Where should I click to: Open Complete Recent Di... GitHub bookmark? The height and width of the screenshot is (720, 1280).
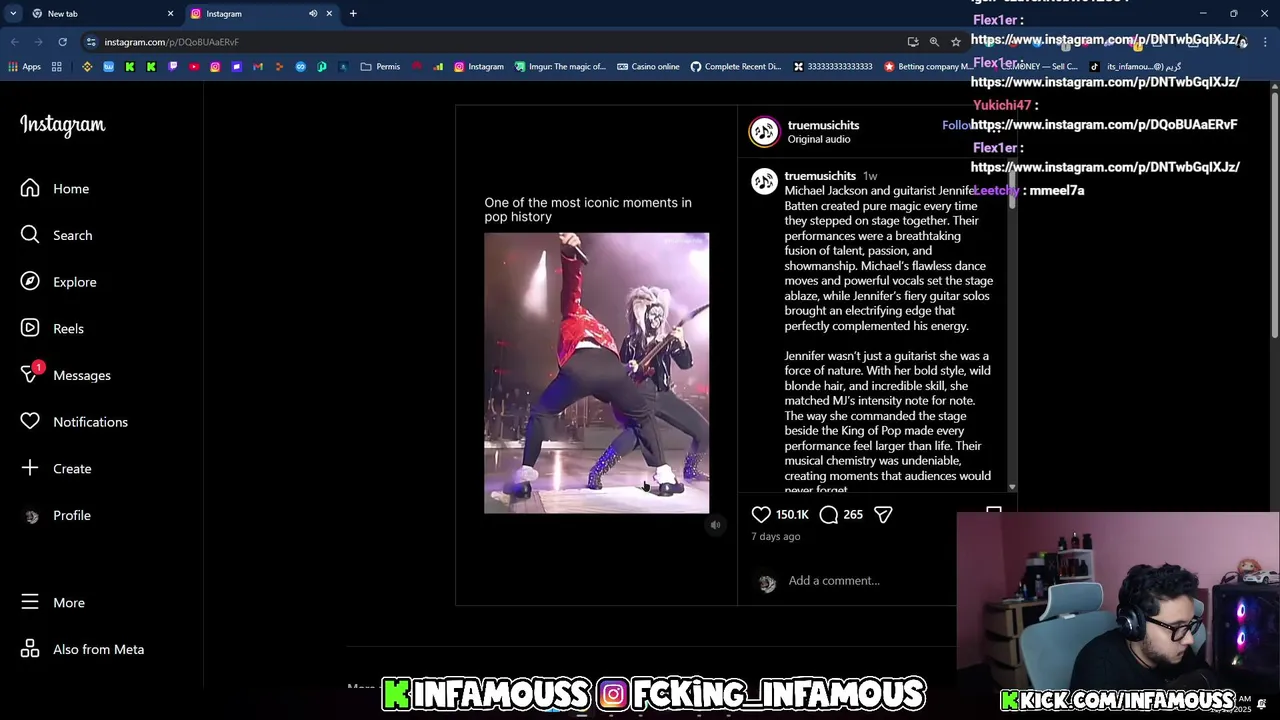click(x=736, y=67)
